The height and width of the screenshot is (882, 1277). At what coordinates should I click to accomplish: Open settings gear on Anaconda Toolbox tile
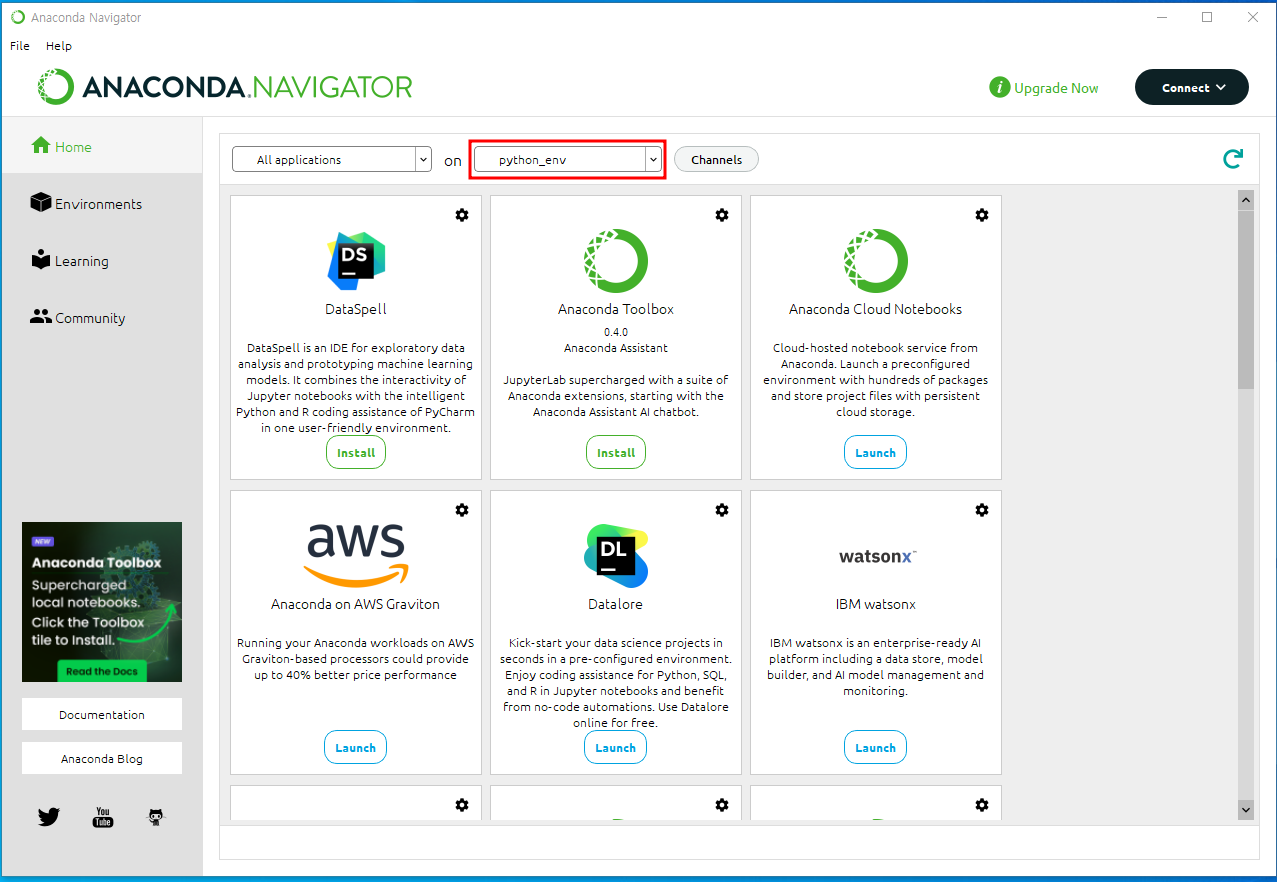tap(722, 215)
